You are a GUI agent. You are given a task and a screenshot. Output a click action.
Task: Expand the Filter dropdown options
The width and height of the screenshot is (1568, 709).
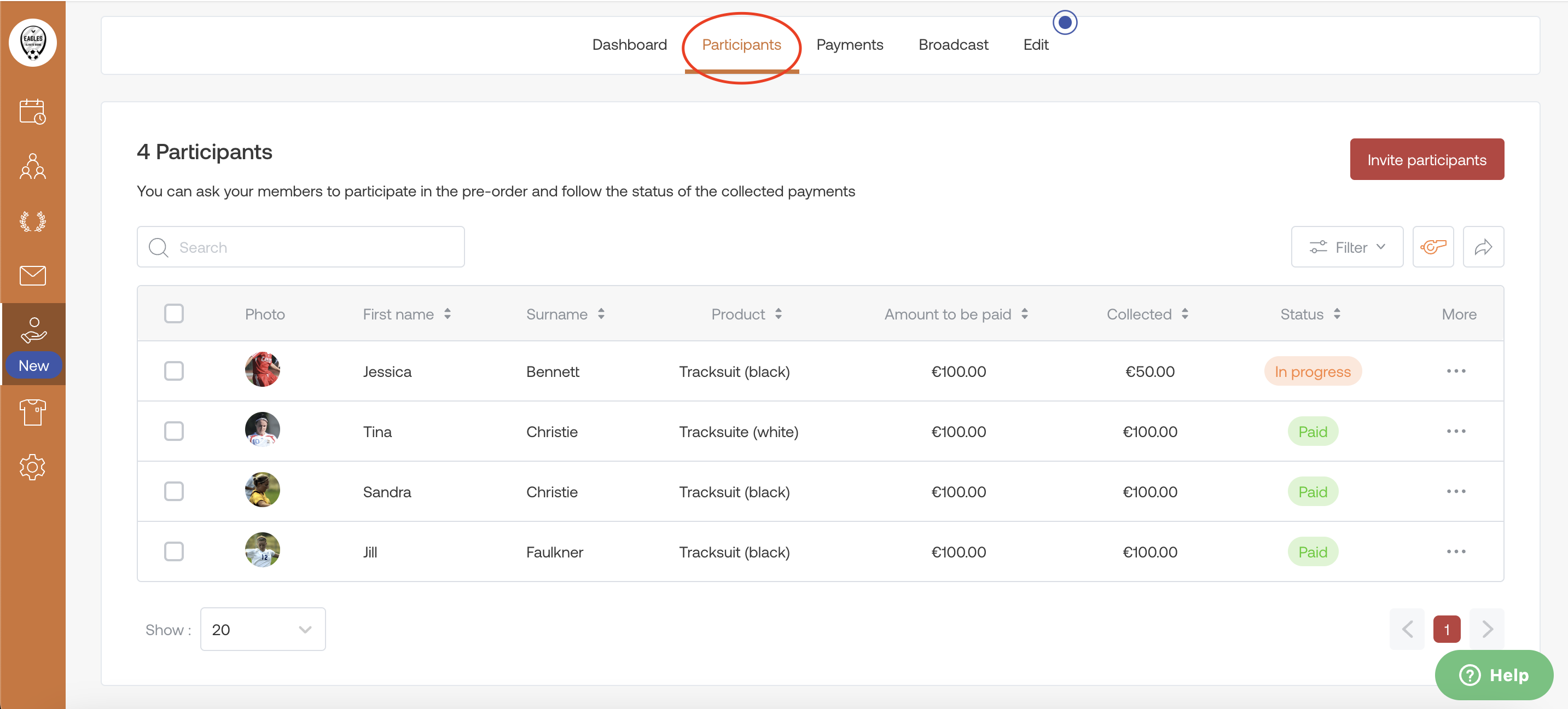pyautogui.click(x=1347, y=247)
